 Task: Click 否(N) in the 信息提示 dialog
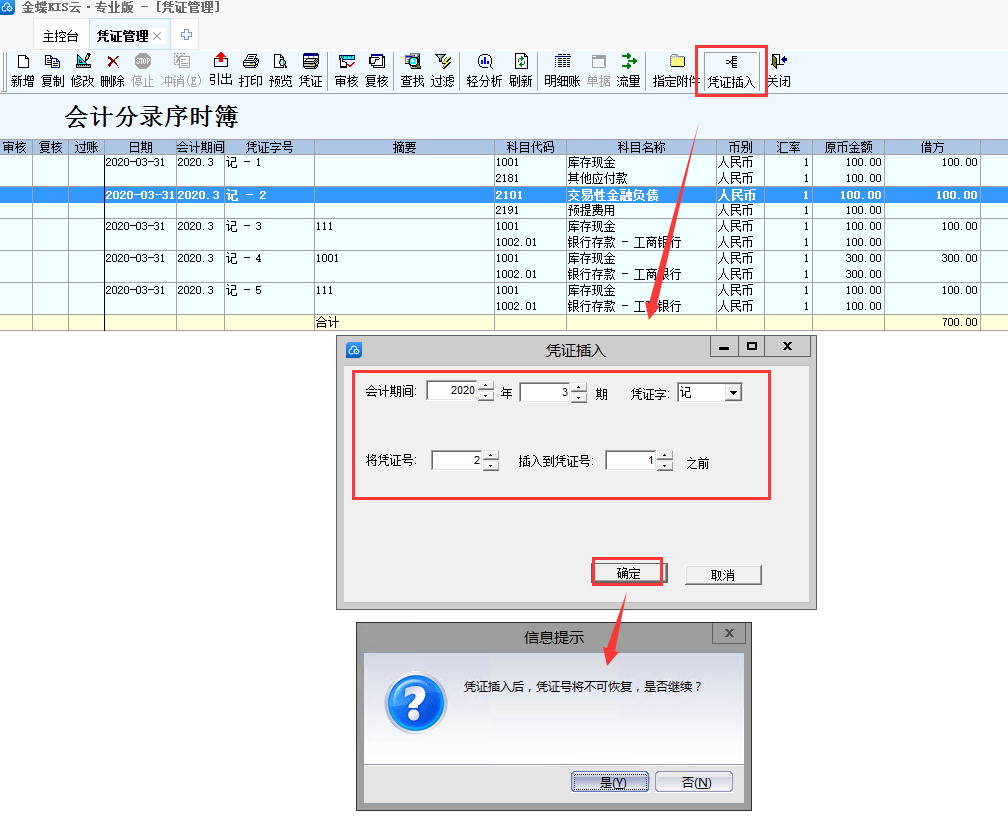click(696, 782)
